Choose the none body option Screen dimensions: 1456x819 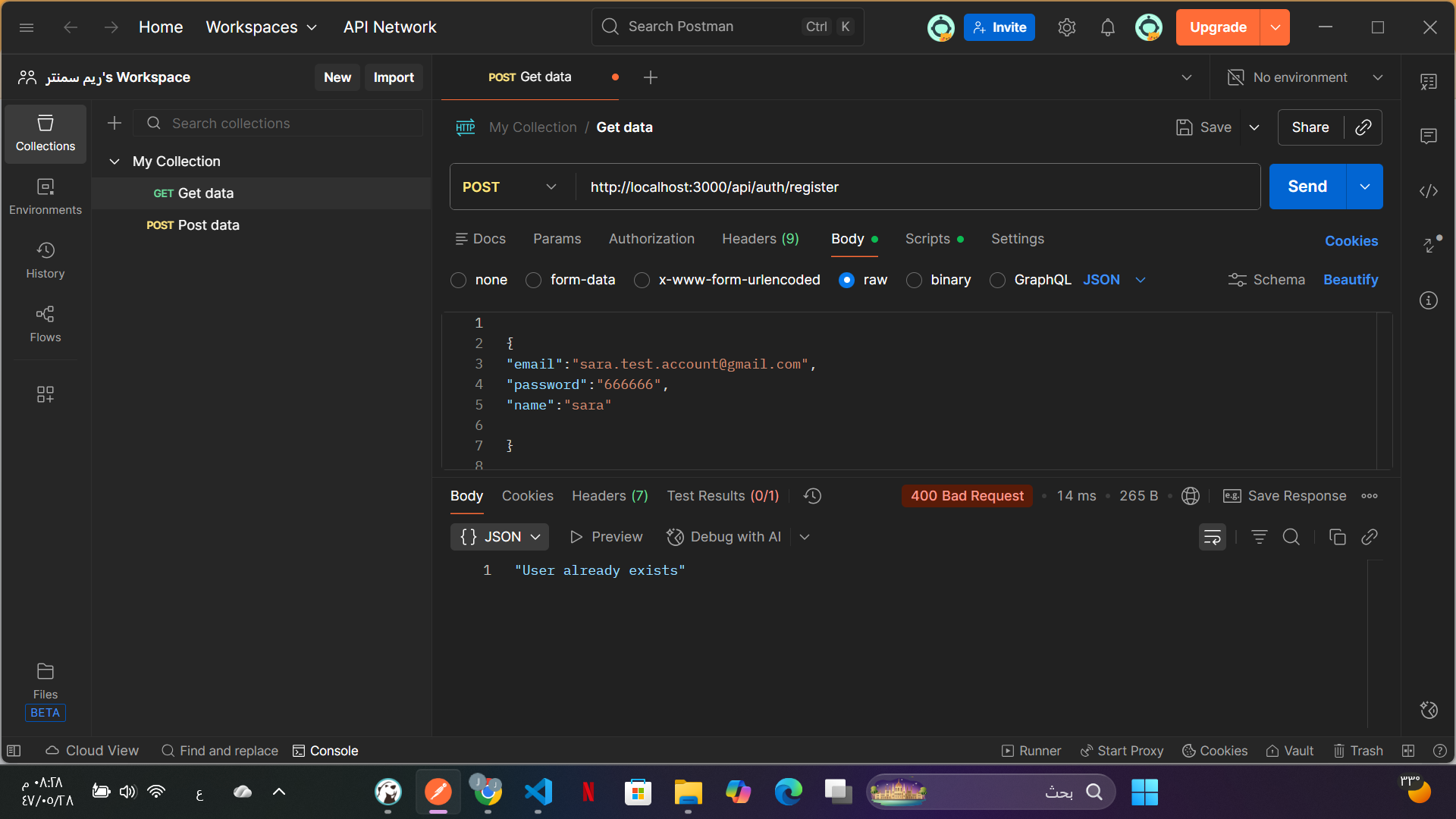click(458, 281)
